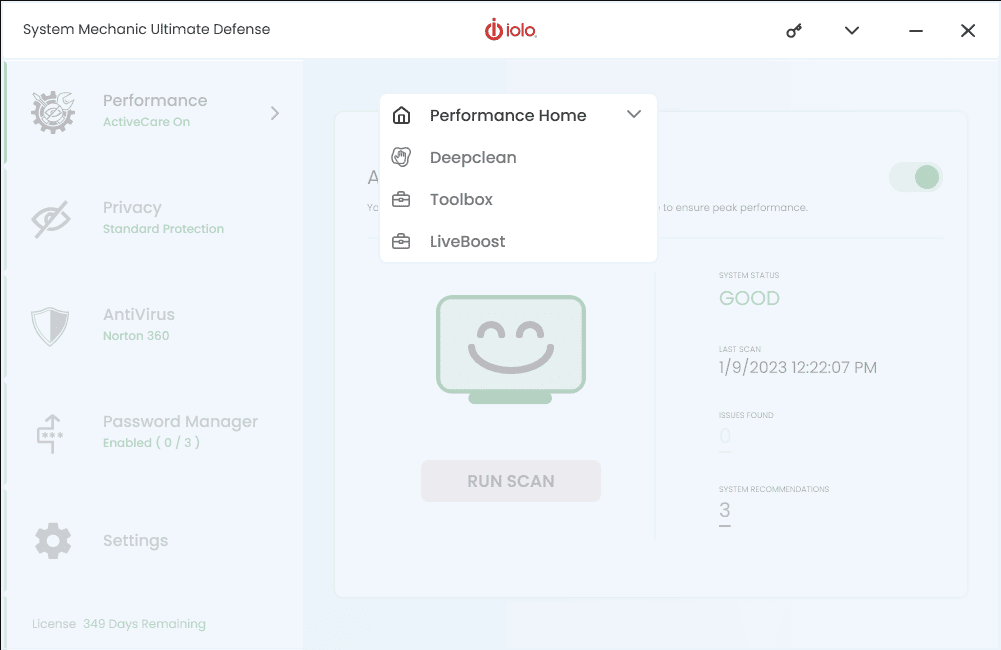
Task: Click the Settings gear icon in sidebar
Action: tap(53, 541)
